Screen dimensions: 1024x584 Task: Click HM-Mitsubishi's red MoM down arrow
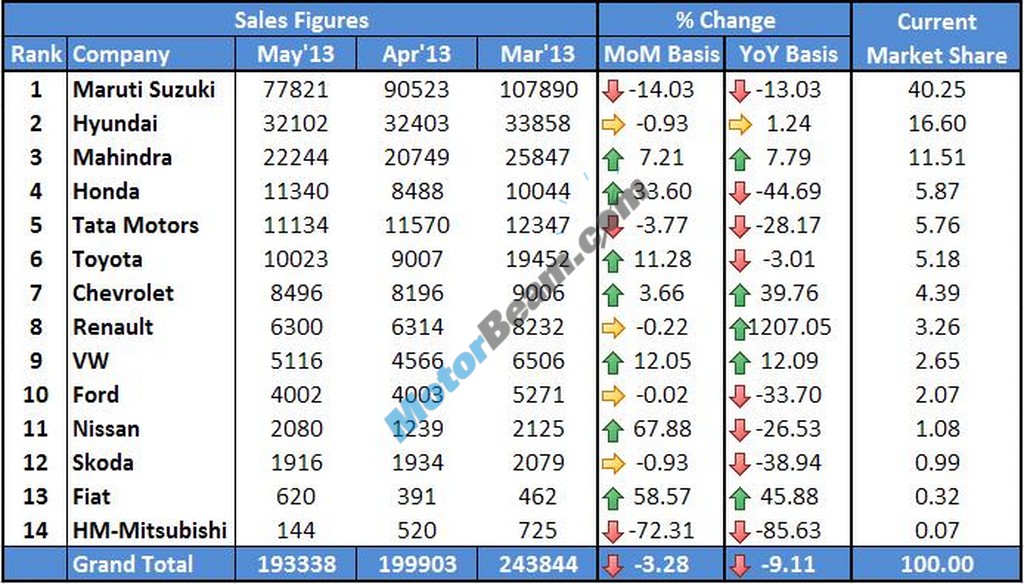point(613,532)
